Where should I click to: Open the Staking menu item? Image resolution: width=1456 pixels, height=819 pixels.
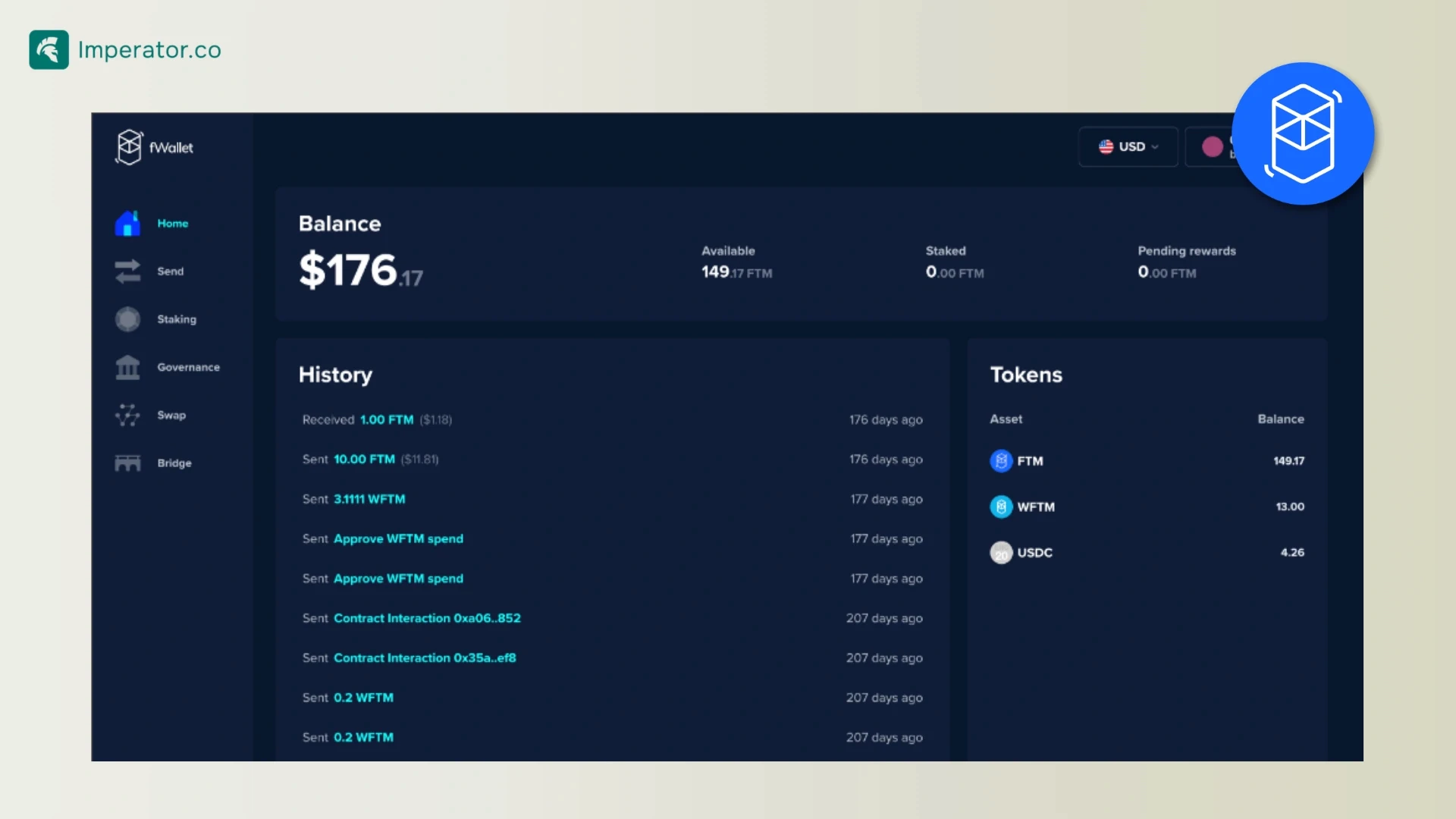pos(177,319)
